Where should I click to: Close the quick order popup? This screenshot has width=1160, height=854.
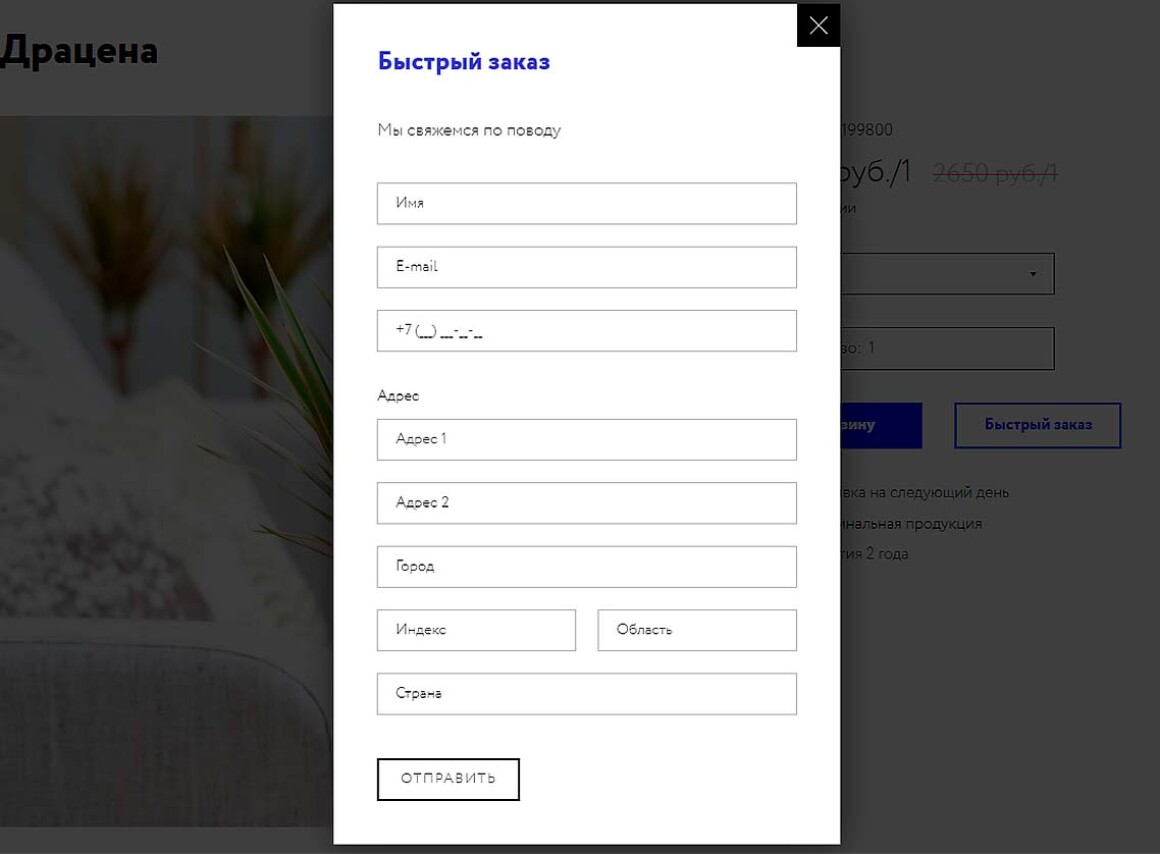tap(818, 25)
